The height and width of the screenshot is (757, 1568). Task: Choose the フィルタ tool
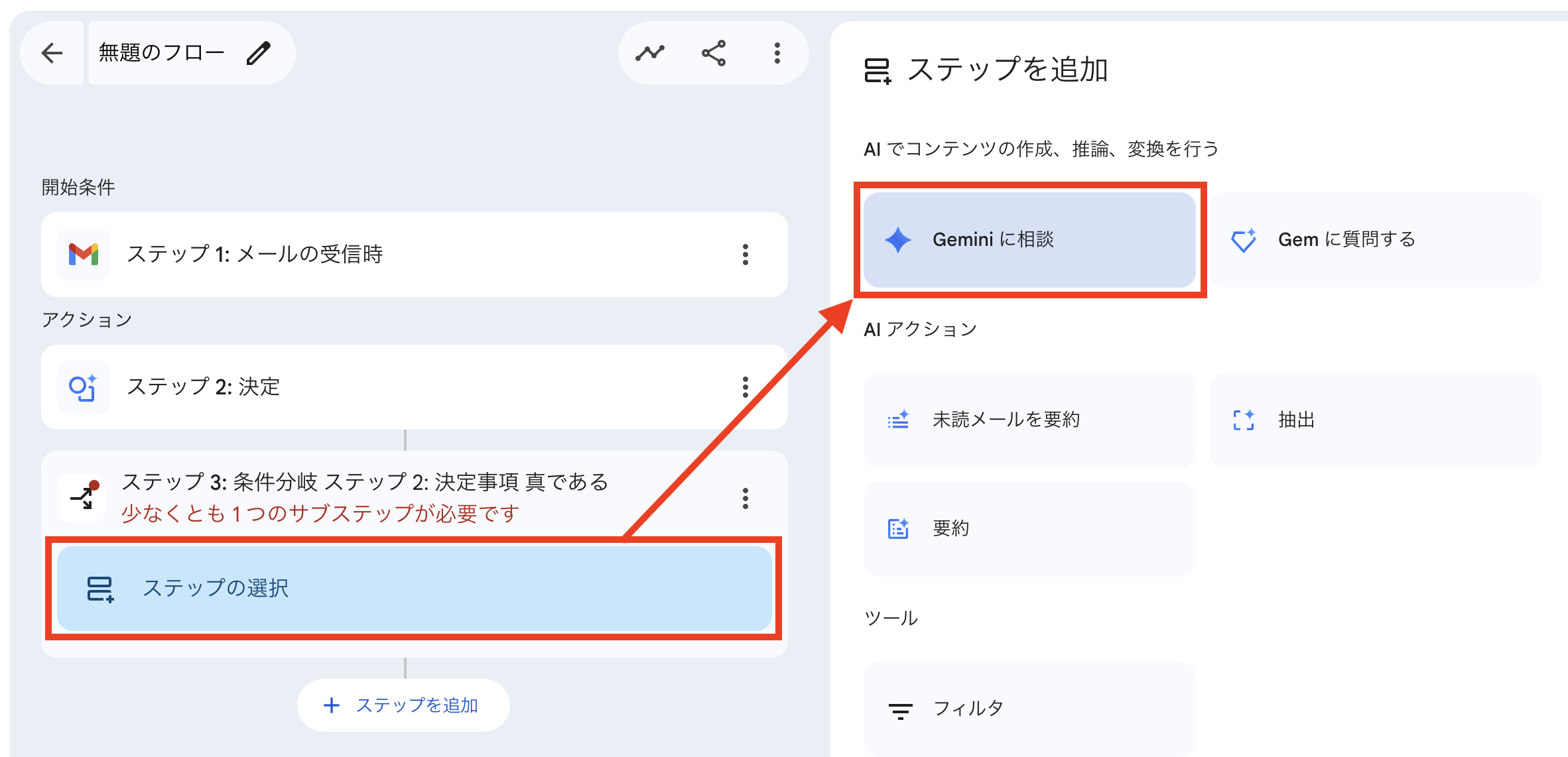[x=1029, y=709]
